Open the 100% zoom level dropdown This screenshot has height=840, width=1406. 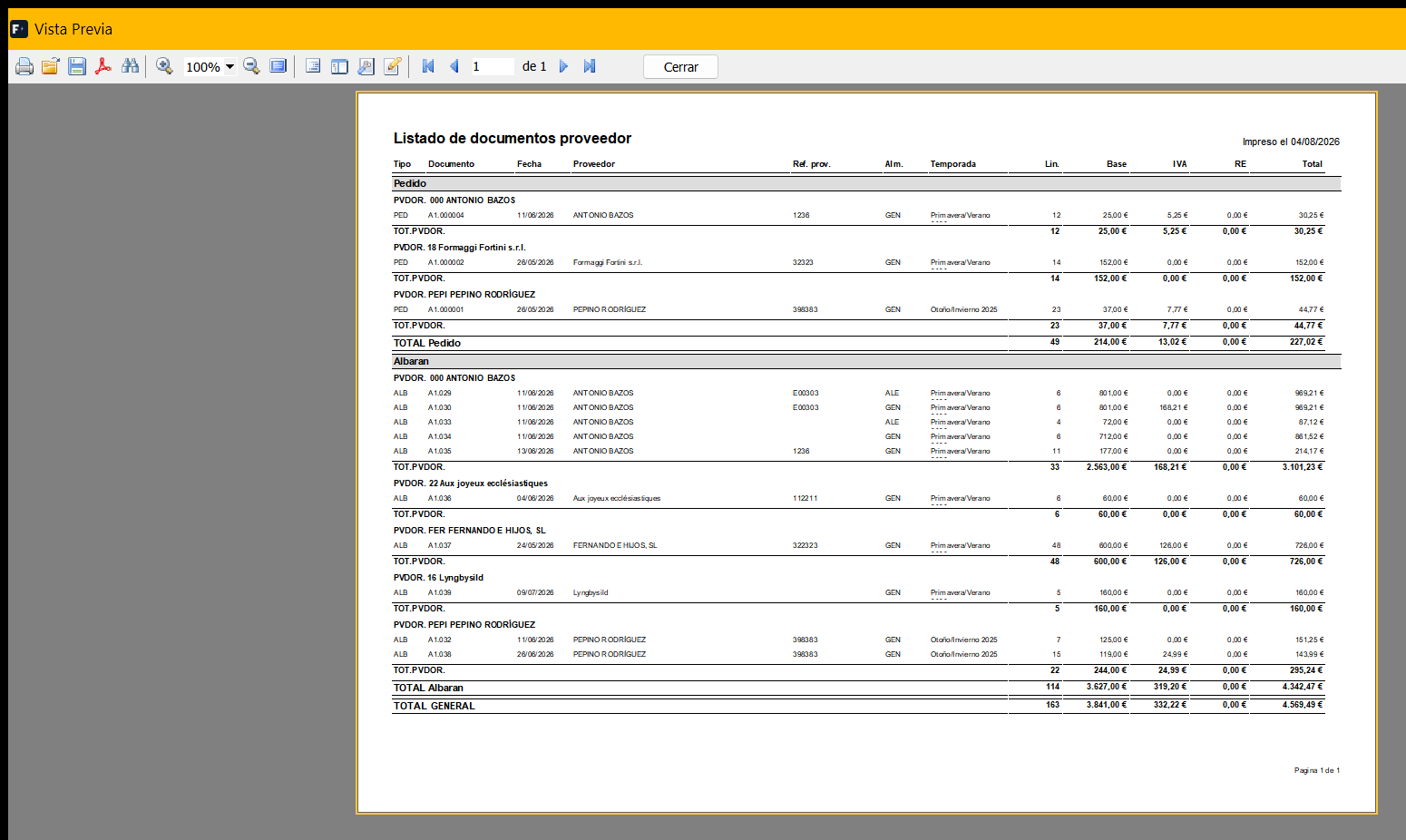pyautogui.click(x=229, y=66)
